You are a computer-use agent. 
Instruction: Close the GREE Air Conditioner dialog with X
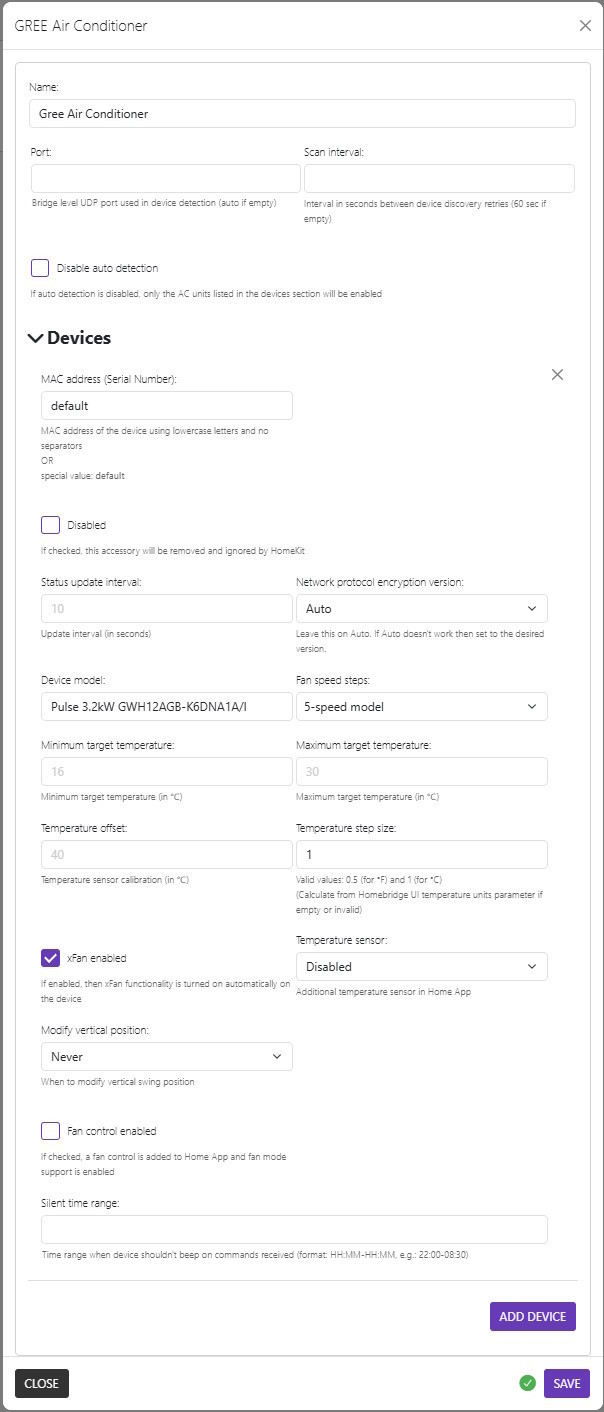(x=585, y=26)
